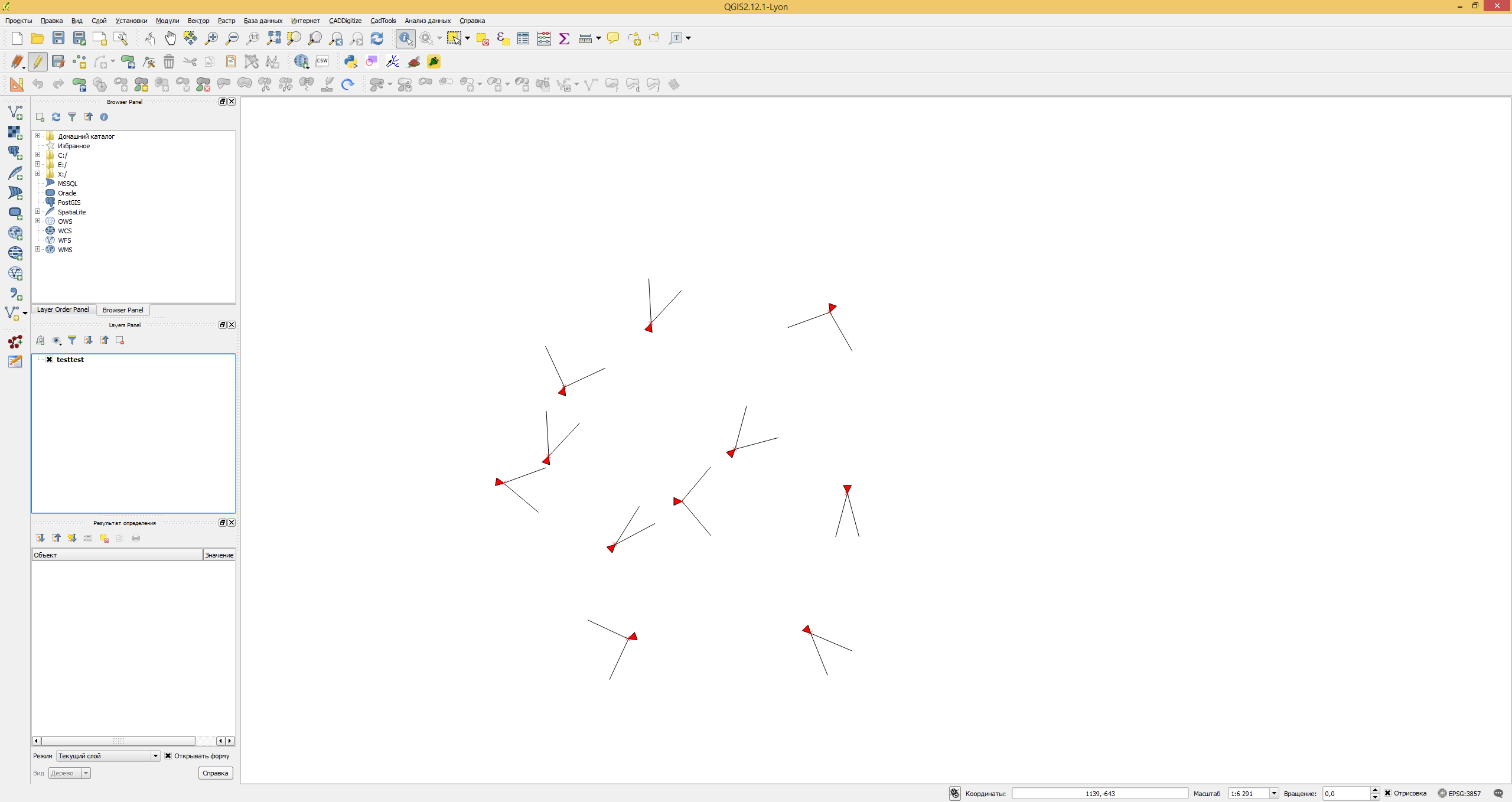Activate the Identify Features tool
1512x802 pixels.
(405, 38)
